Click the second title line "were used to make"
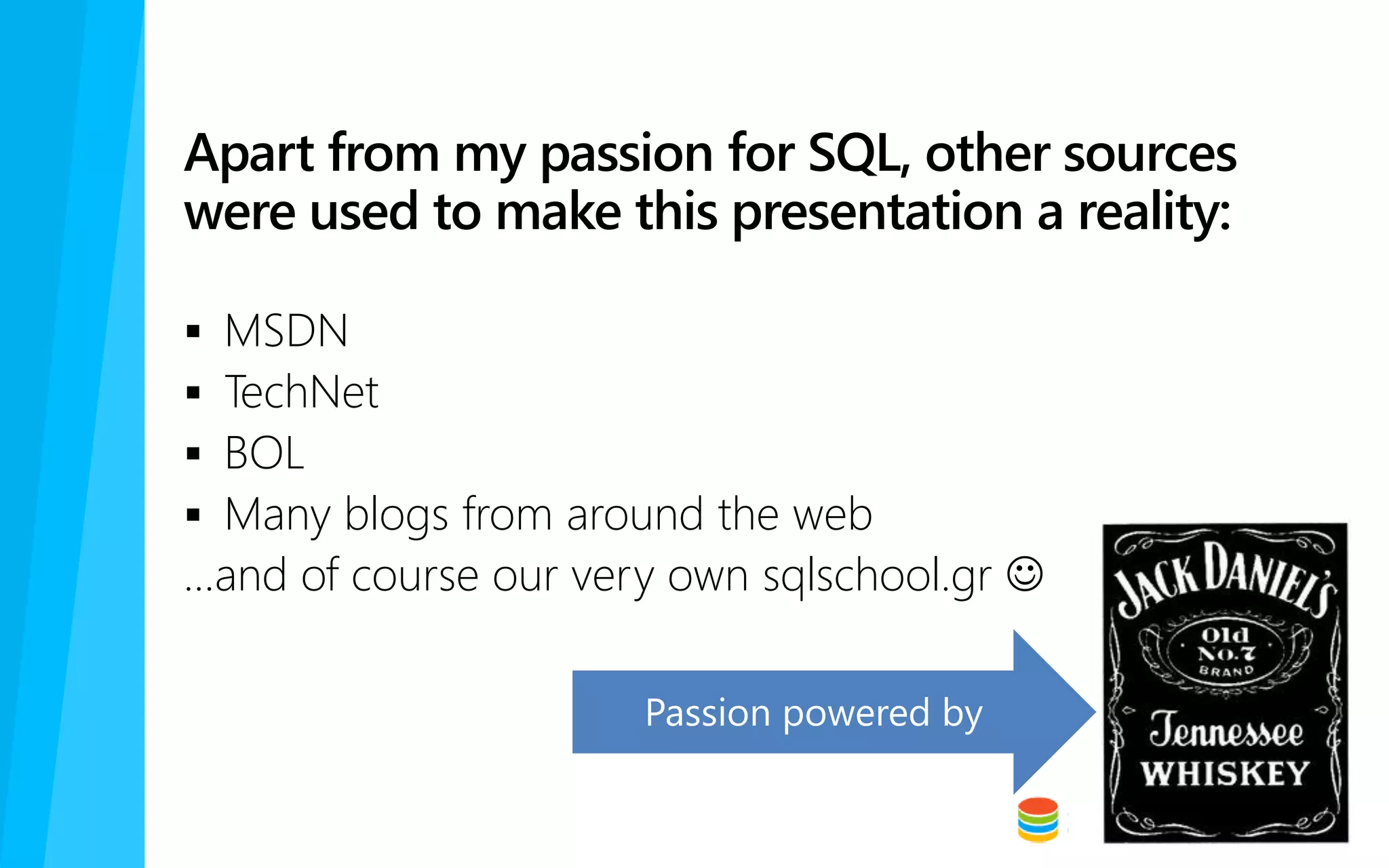This screenshot has height=868, width=1389. pos(707,213)
